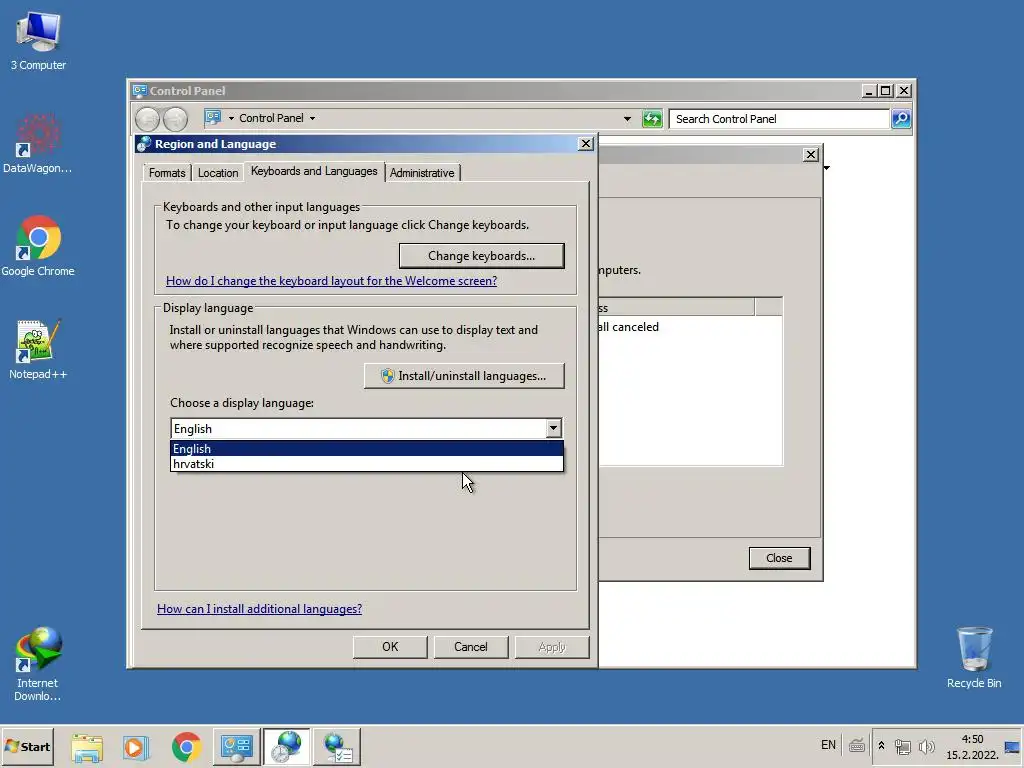Open the Recycle Bin
This screenshot has height=768, width=1024.
tap(974, 657)
